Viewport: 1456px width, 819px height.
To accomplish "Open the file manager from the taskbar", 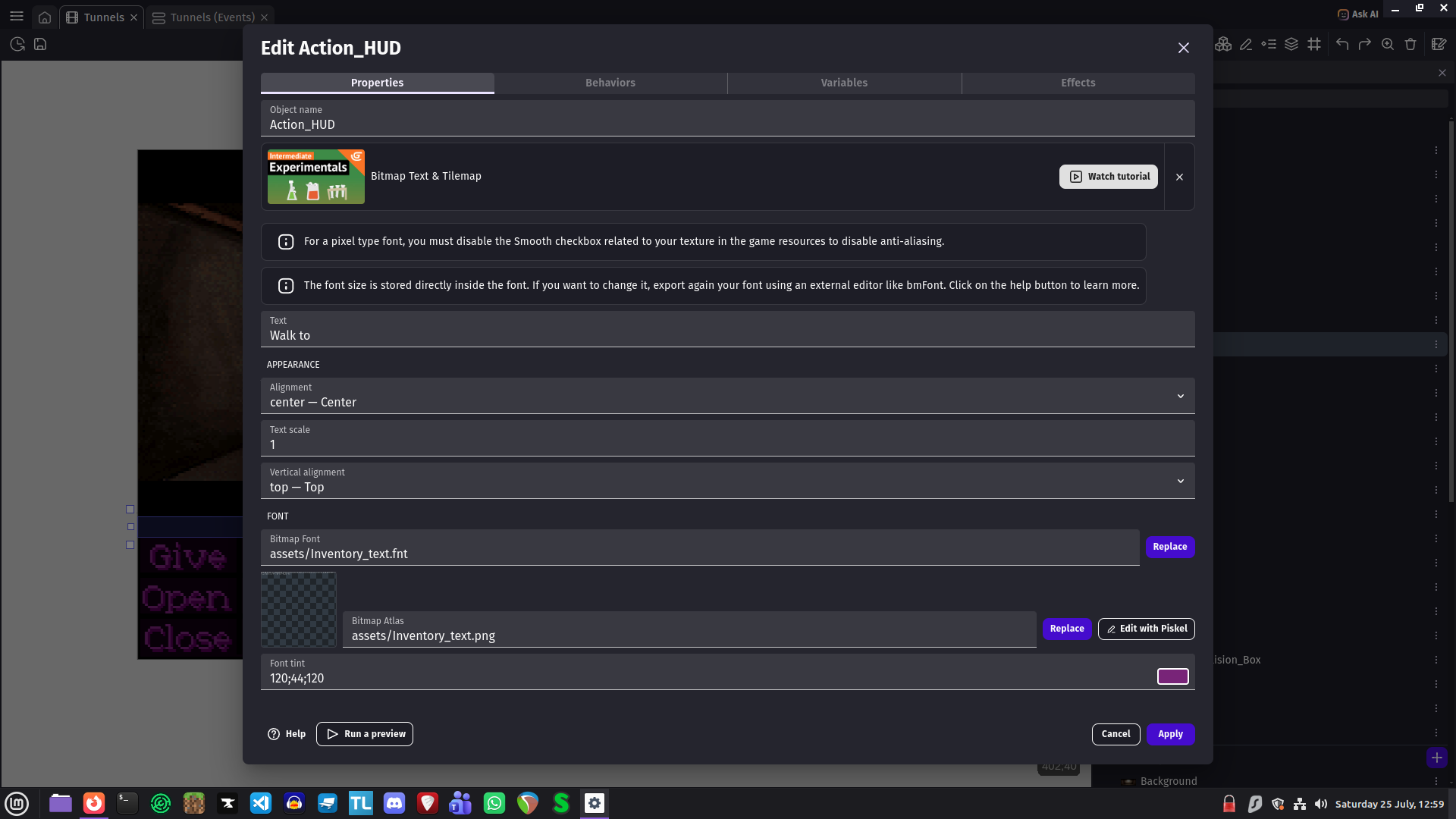I will pos(61,803).
